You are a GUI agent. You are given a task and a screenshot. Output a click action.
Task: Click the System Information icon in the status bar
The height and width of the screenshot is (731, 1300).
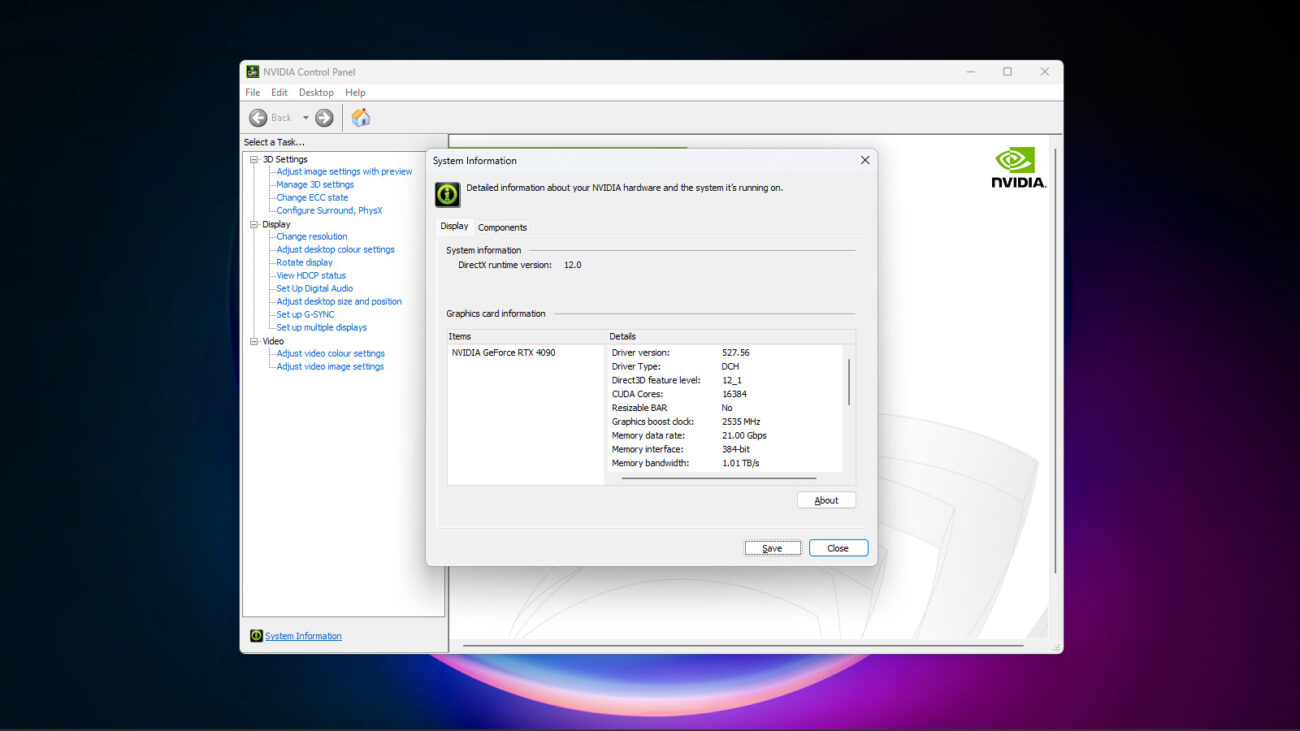[x=256, y=635]
